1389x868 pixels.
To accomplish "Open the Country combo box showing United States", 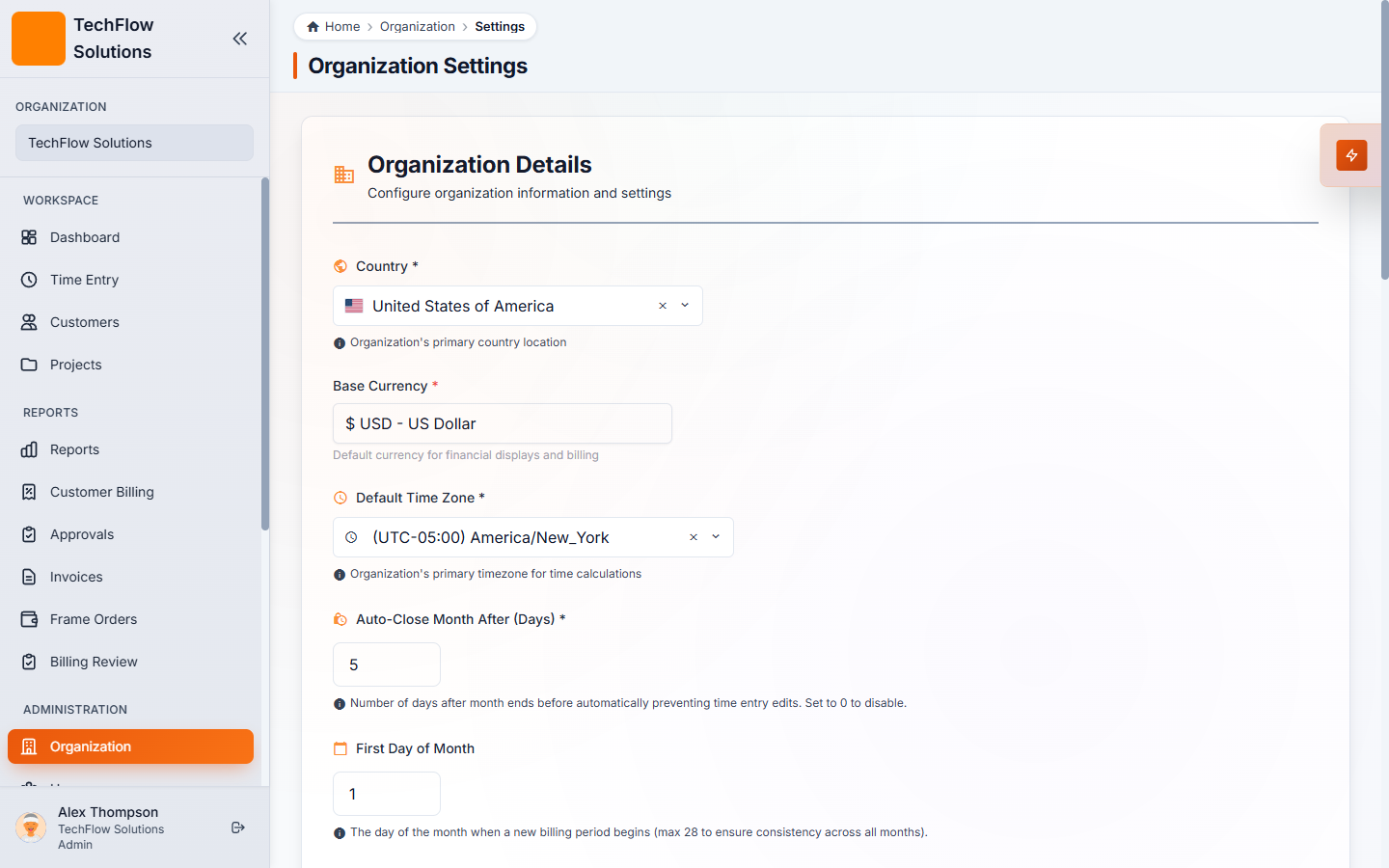I will tap(518, 306).
